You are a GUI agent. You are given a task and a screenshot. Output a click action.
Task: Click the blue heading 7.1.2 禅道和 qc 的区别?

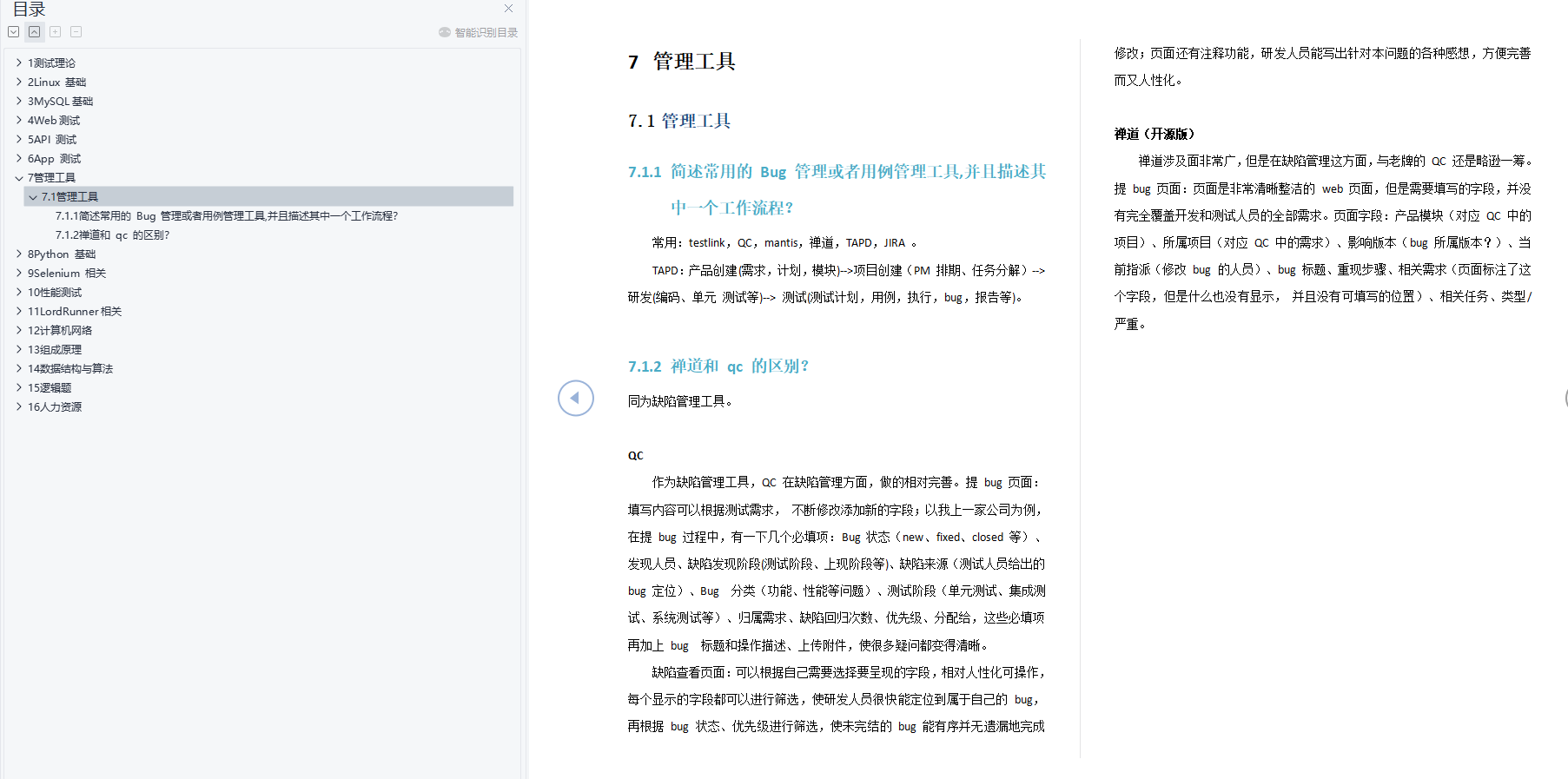click(718, 366)
